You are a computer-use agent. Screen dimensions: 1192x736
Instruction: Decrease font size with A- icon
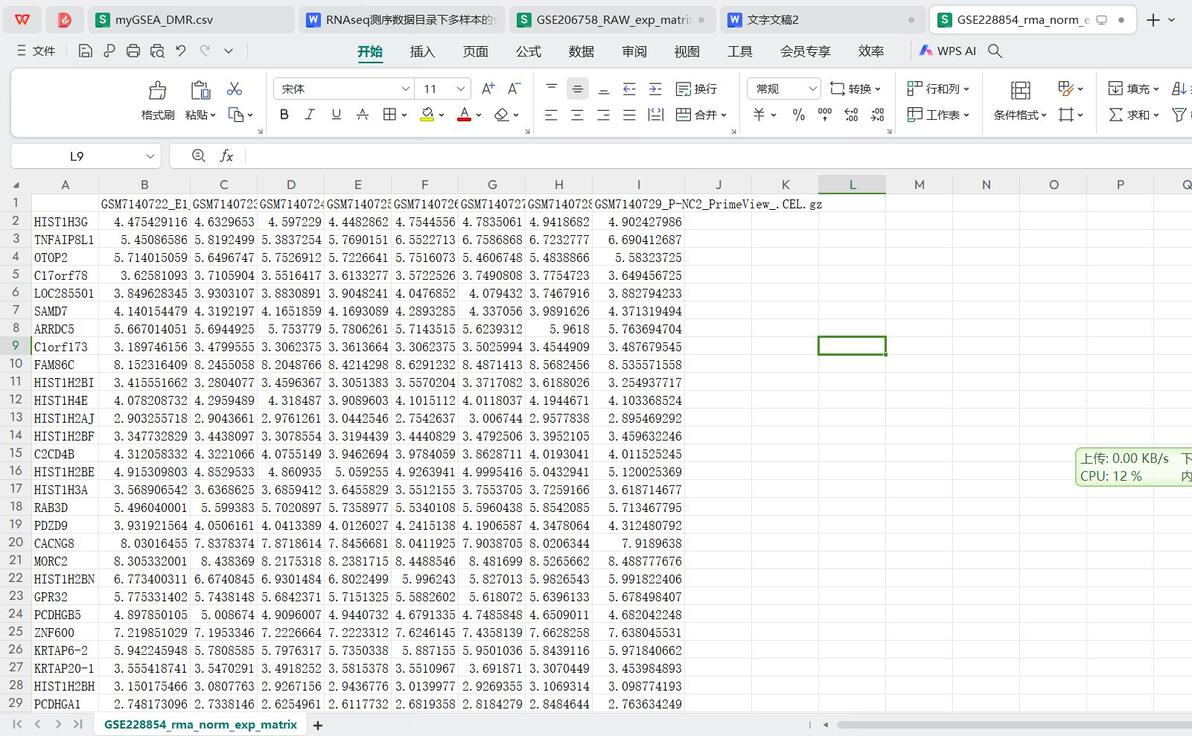(x=514, y=89)
